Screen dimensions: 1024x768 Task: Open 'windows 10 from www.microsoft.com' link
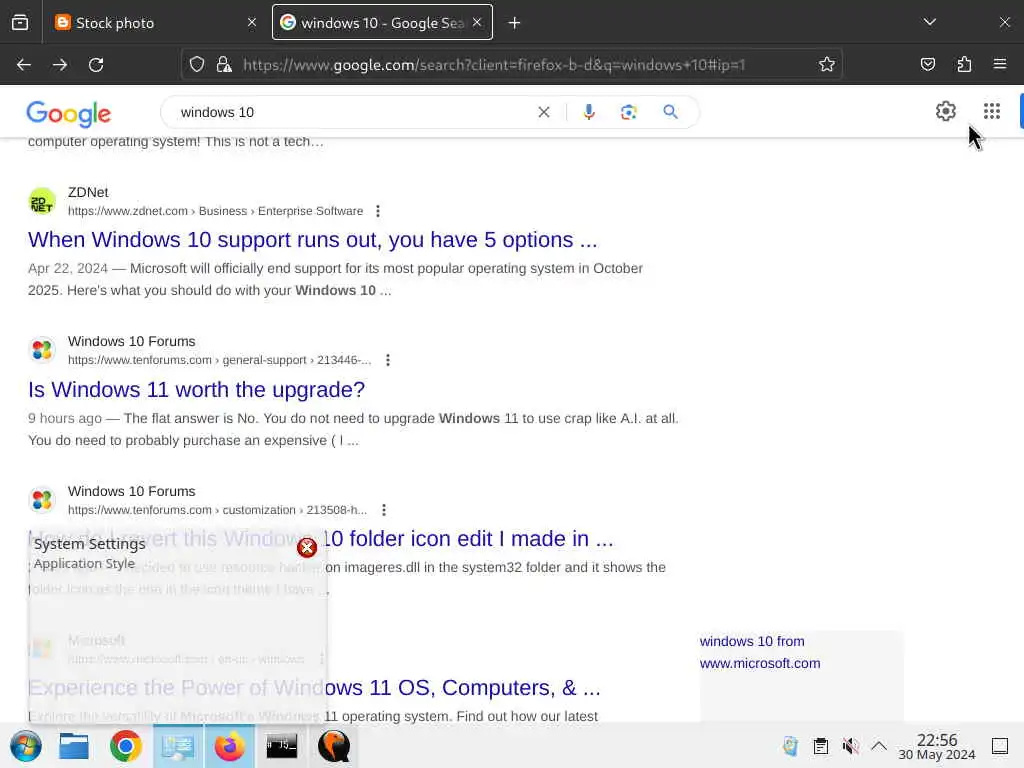point(760,652)
